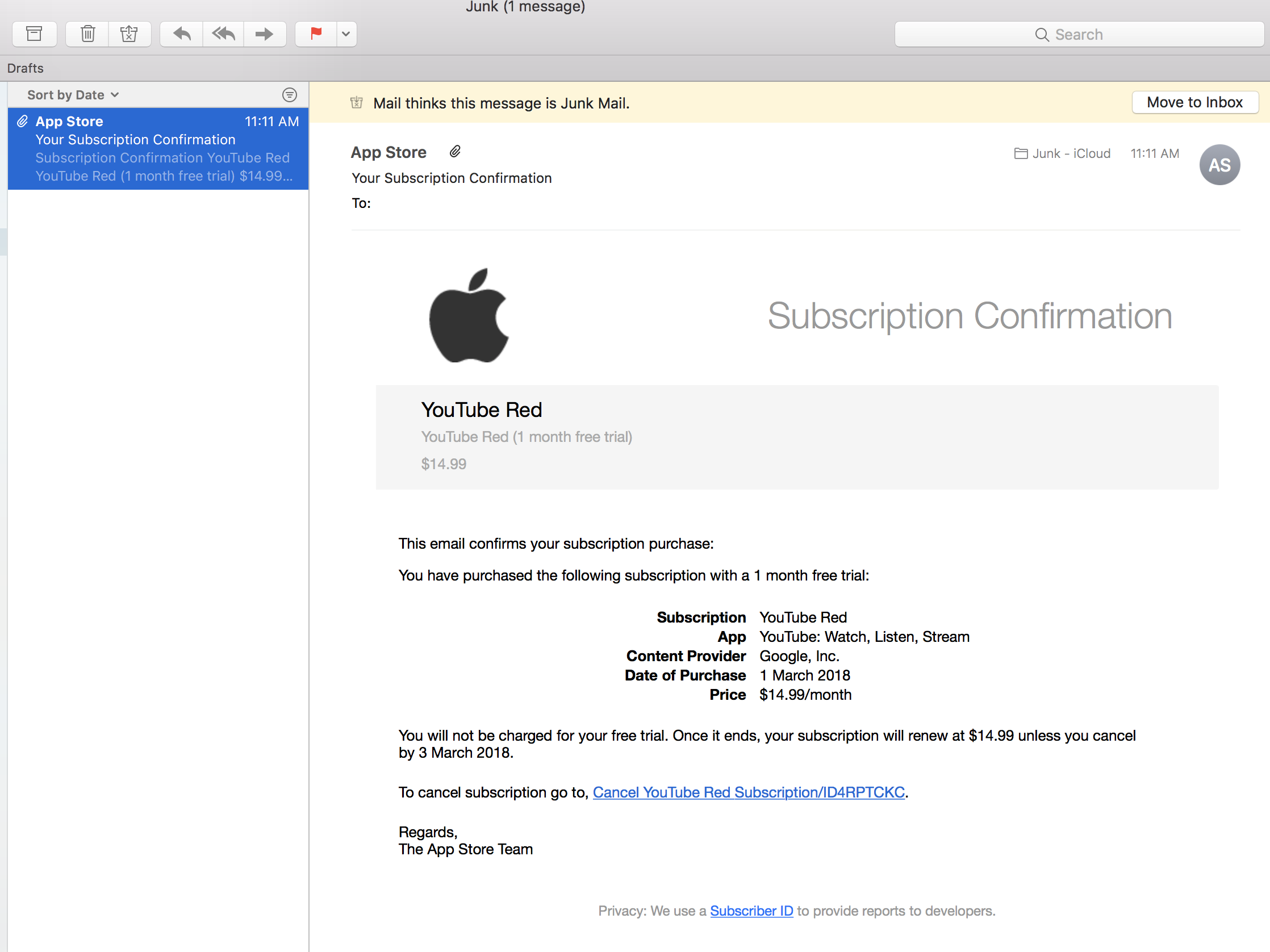Click the attachment paperclip beside App Store sender
Viewport: 1270px width, 952px height.
455,152
